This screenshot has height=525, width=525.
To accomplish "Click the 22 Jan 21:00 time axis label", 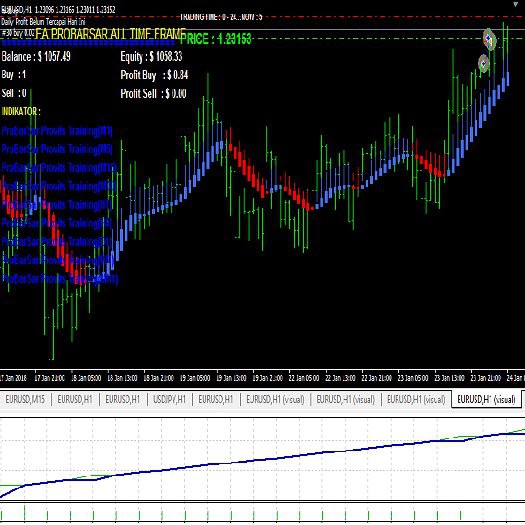I will pos(376,378).
